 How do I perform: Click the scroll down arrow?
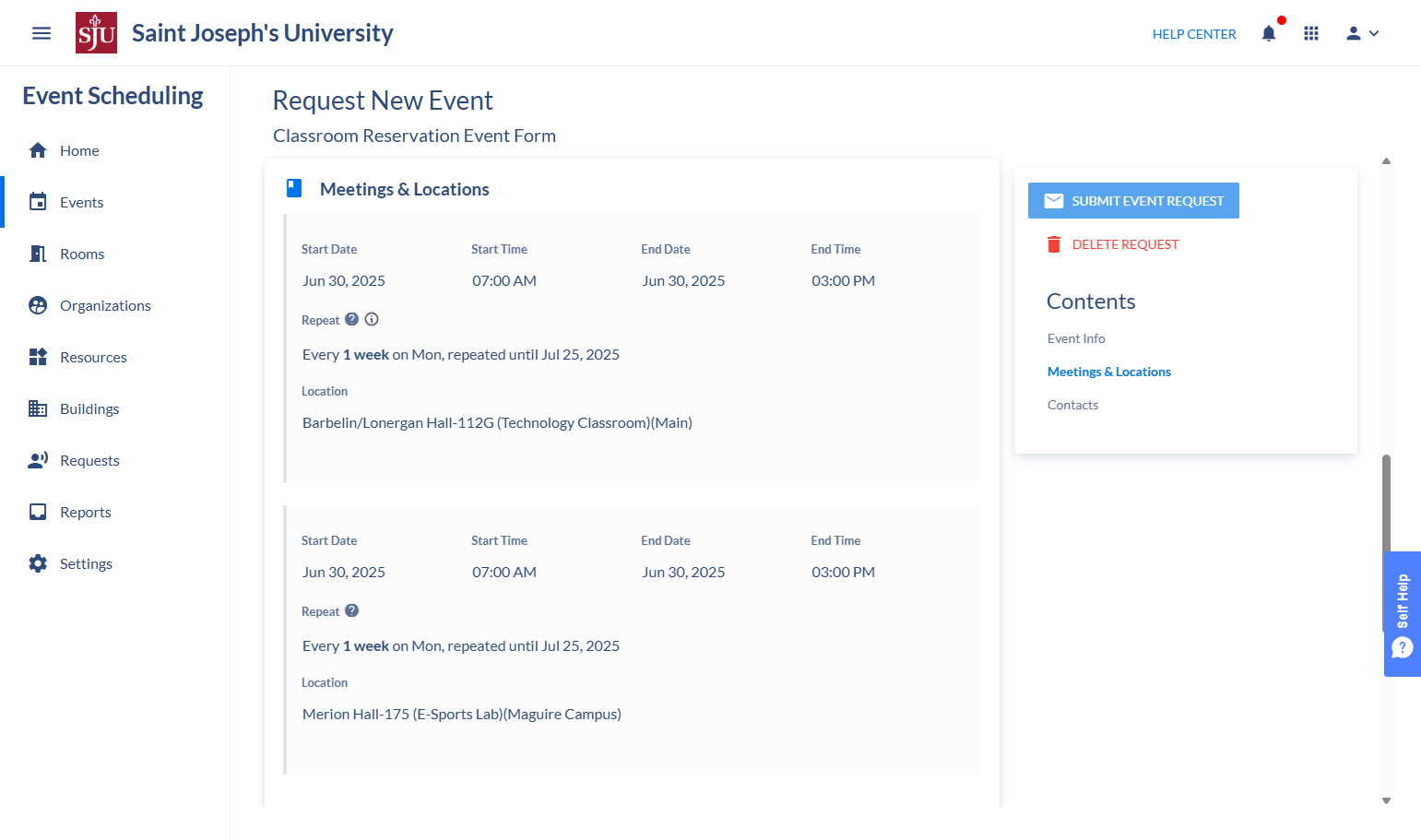1386,801
